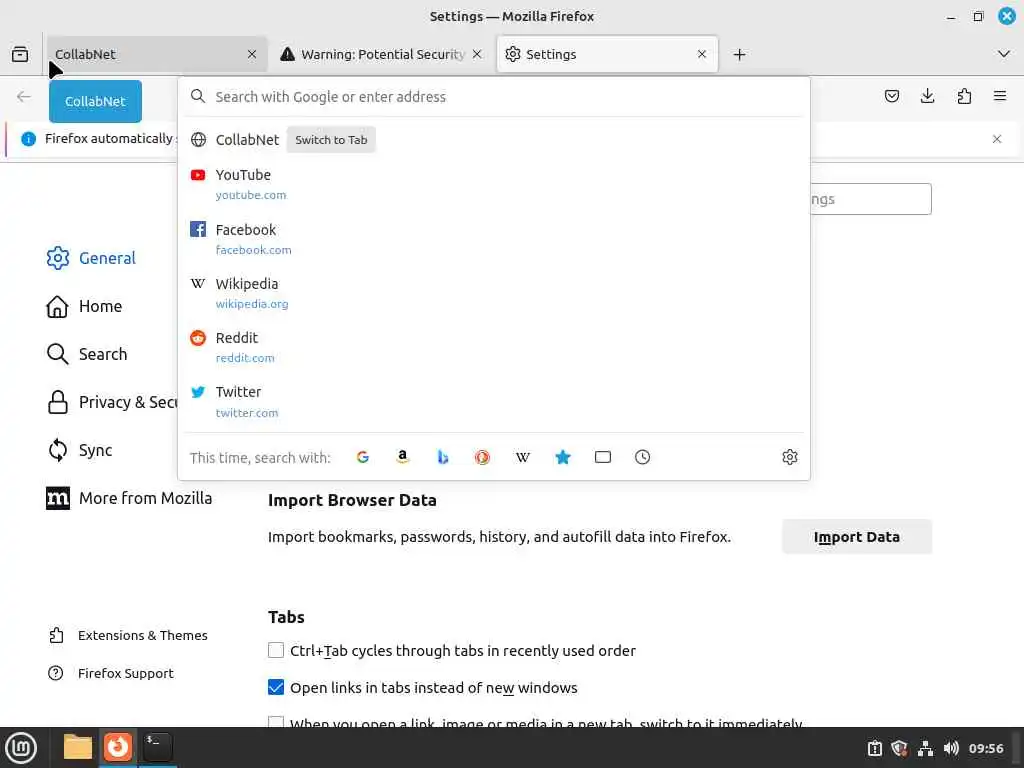Close the Warning Potential Security tab

pos(477,54)
